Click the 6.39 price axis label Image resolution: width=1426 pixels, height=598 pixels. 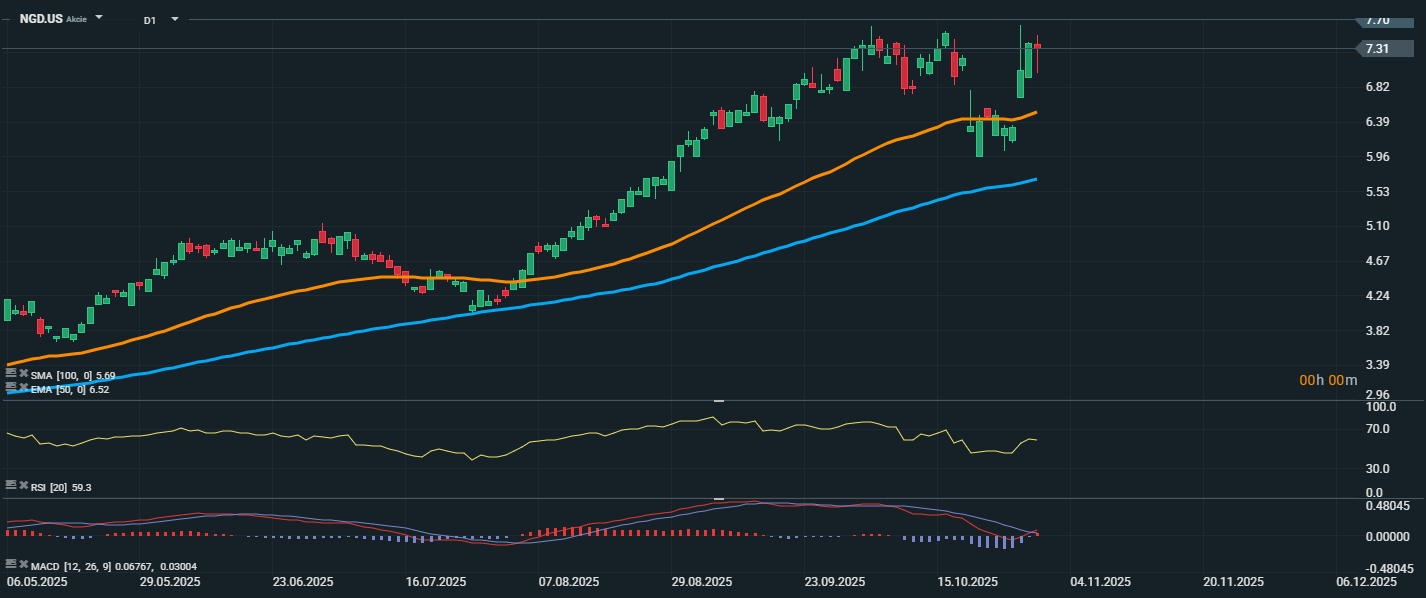point(1378,122)
